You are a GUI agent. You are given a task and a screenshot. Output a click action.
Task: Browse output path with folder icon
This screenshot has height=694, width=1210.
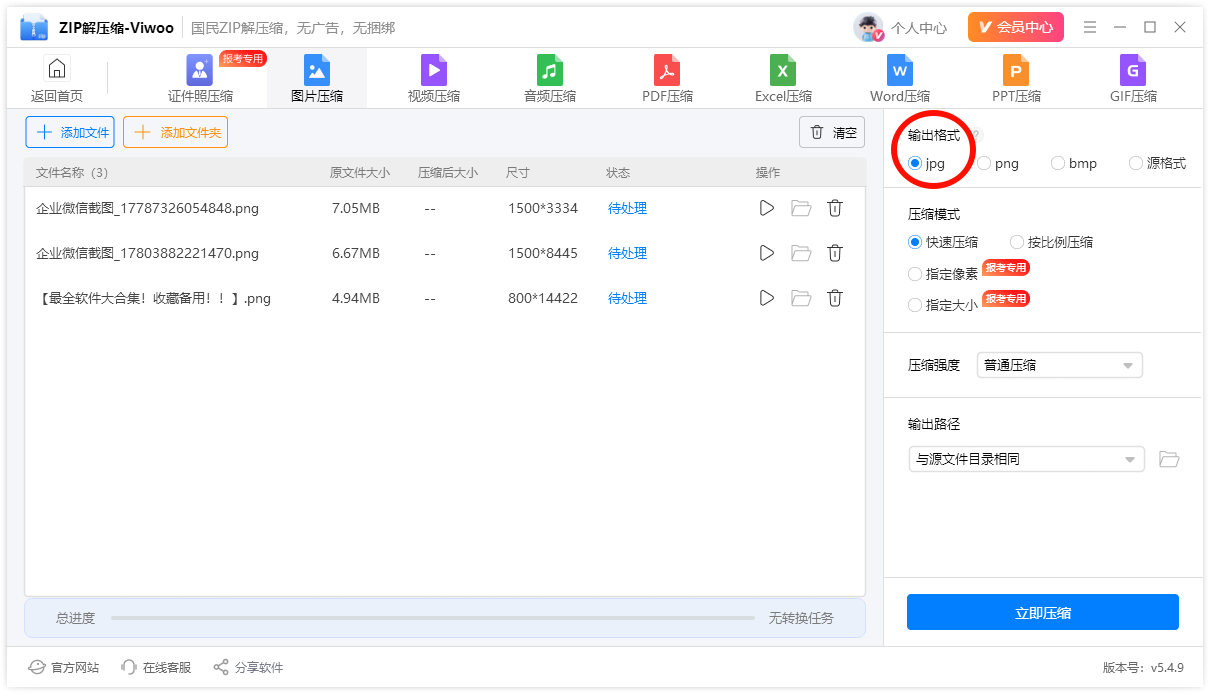coord(1169,459)
